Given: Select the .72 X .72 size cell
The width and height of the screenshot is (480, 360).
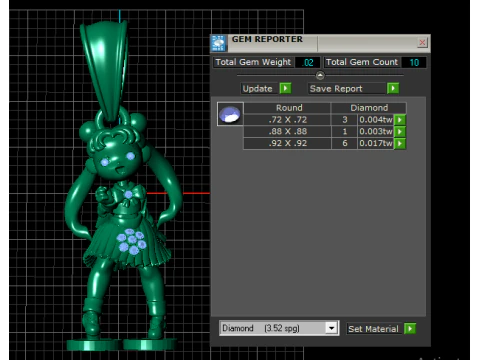Looking at the screenshot, I should point(288,120).
